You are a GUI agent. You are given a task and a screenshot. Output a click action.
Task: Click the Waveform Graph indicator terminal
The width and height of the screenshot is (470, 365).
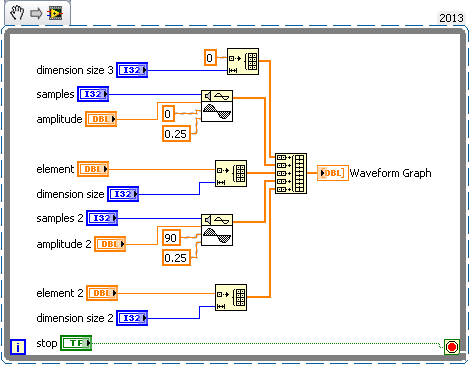click(x=333, y=173)
